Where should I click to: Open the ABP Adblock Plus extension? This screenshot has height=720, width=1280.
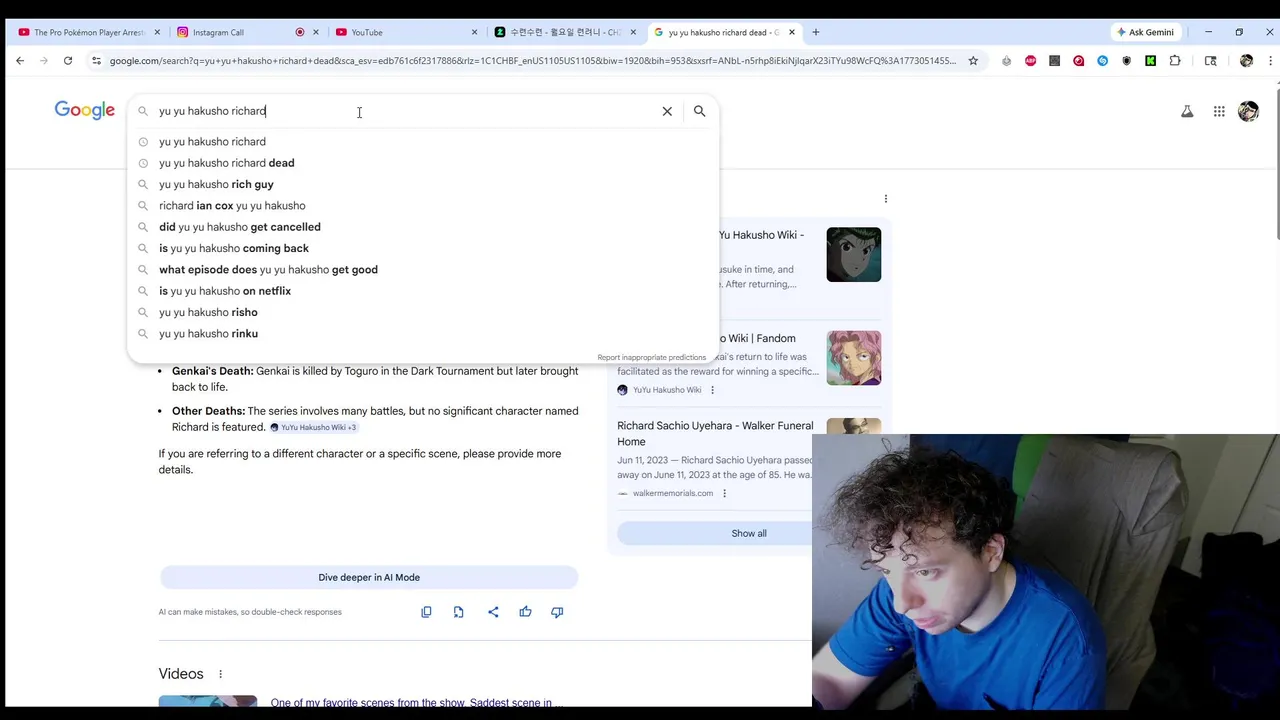point(1030,61)
